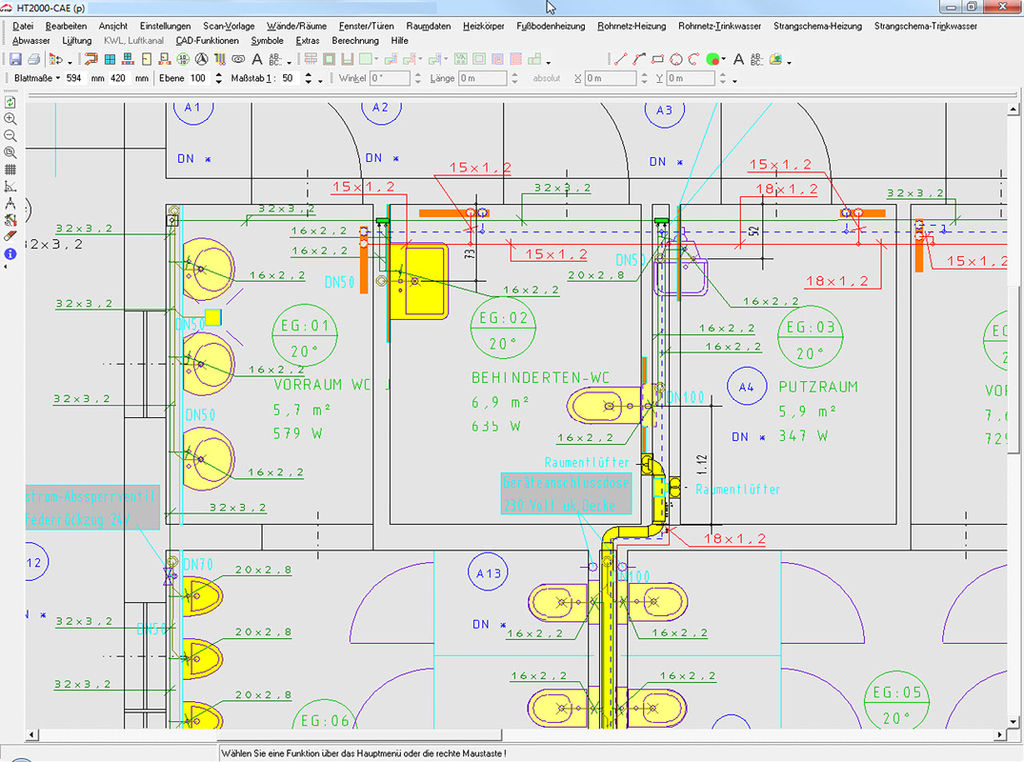Open the Heizkörper menu
1024x762 pixels.
pyautogui.click(x=483, y=26)
